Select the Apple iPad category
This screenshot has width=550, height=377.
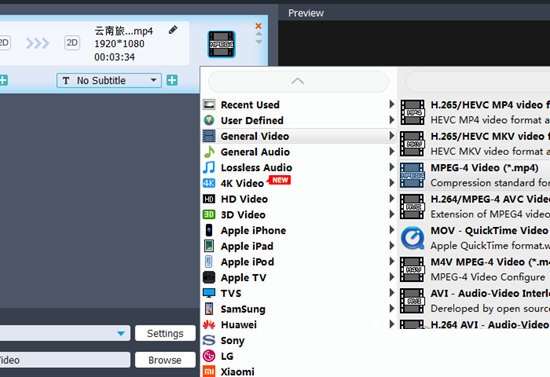click(299, 246)
